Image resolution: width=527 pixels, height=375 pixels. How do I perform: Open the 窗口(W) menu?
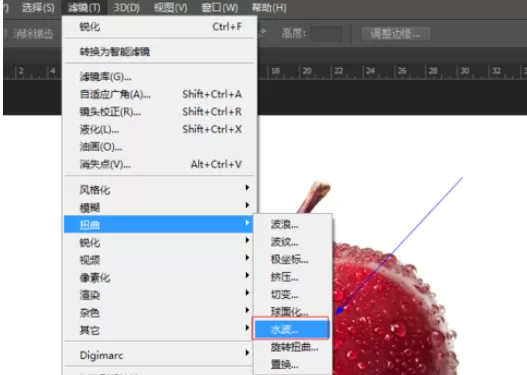click(219, 7)
